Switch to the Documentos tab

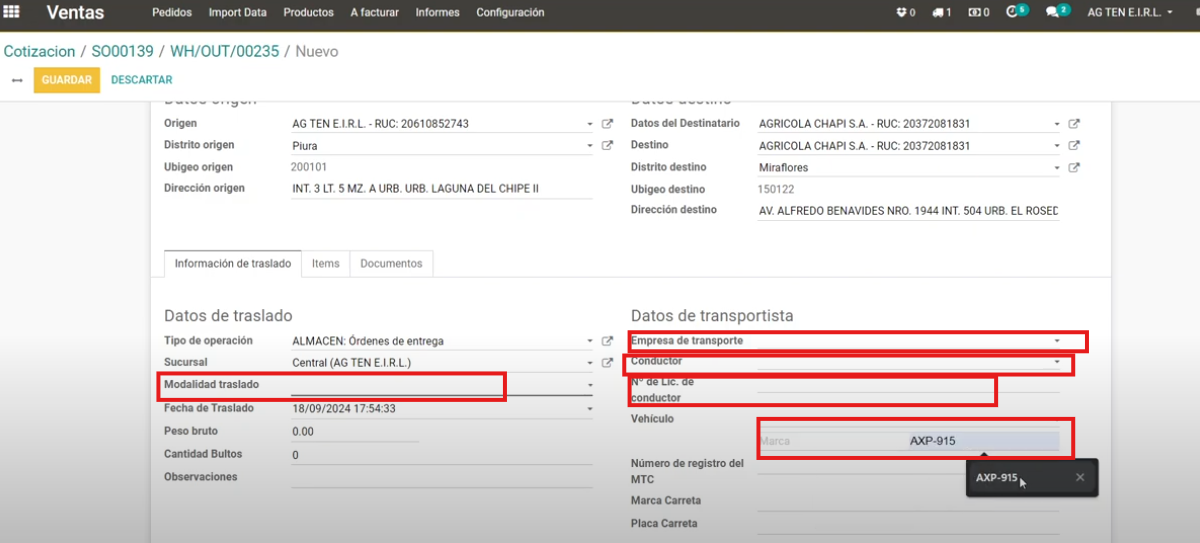(391, 263)
